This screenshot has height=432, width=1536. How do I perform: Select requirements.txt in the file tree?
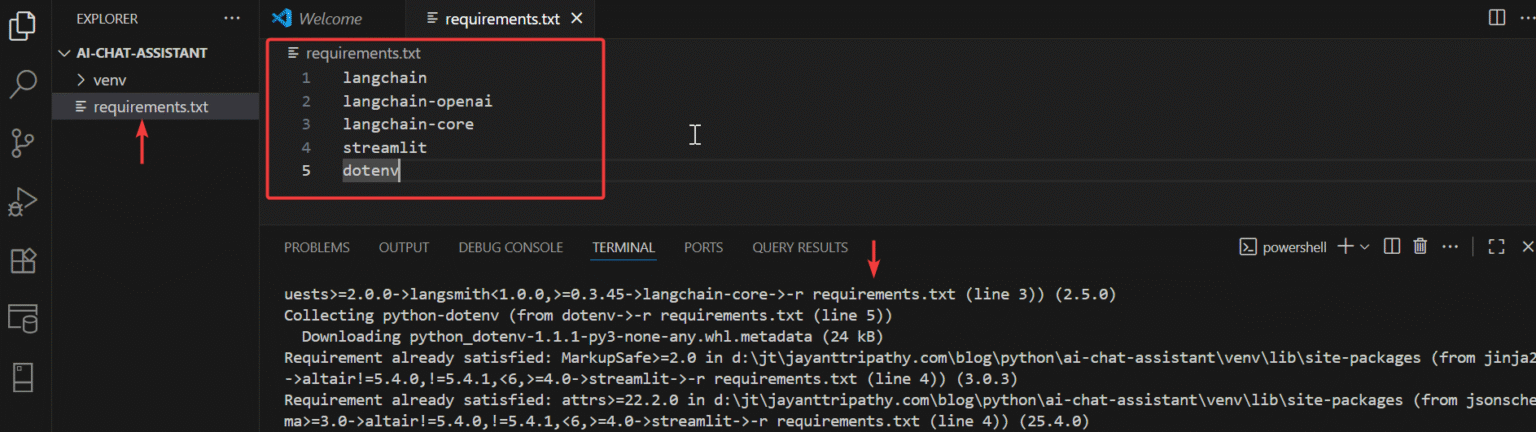[x=155, y=107]
